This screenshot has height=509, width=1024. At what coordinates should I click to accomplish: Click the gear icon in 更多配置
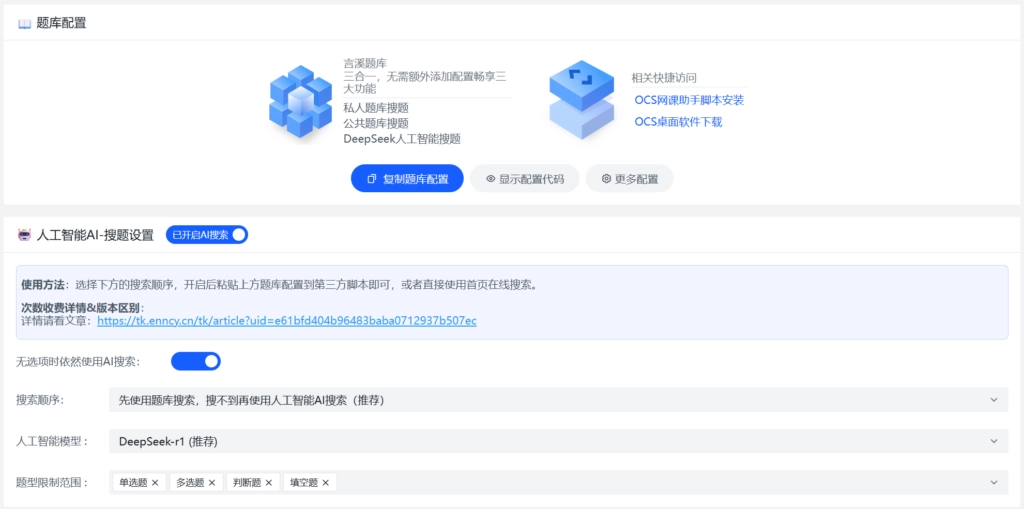coord(606,178)
